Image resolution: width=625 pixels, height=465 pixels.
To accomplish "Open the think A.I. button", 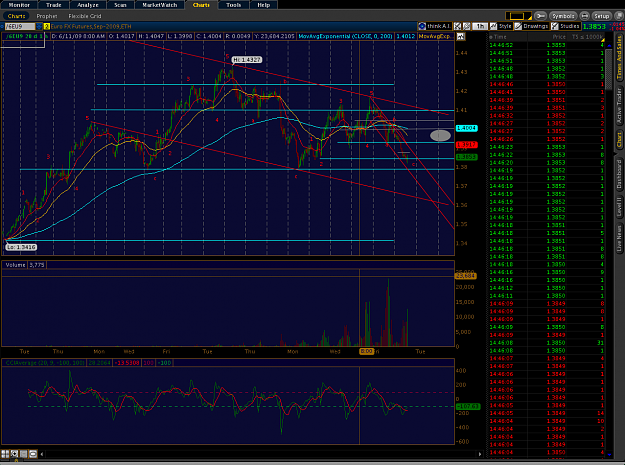I will tap(435, 26).
